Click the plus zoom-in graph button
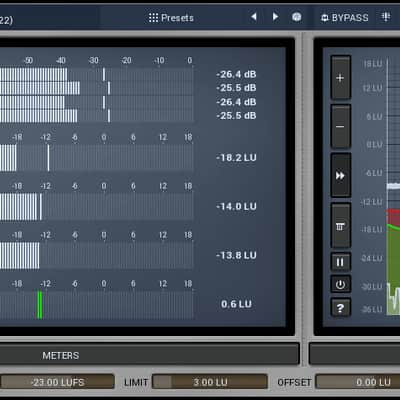The image size is (400, 400). [x=340, y=78]
